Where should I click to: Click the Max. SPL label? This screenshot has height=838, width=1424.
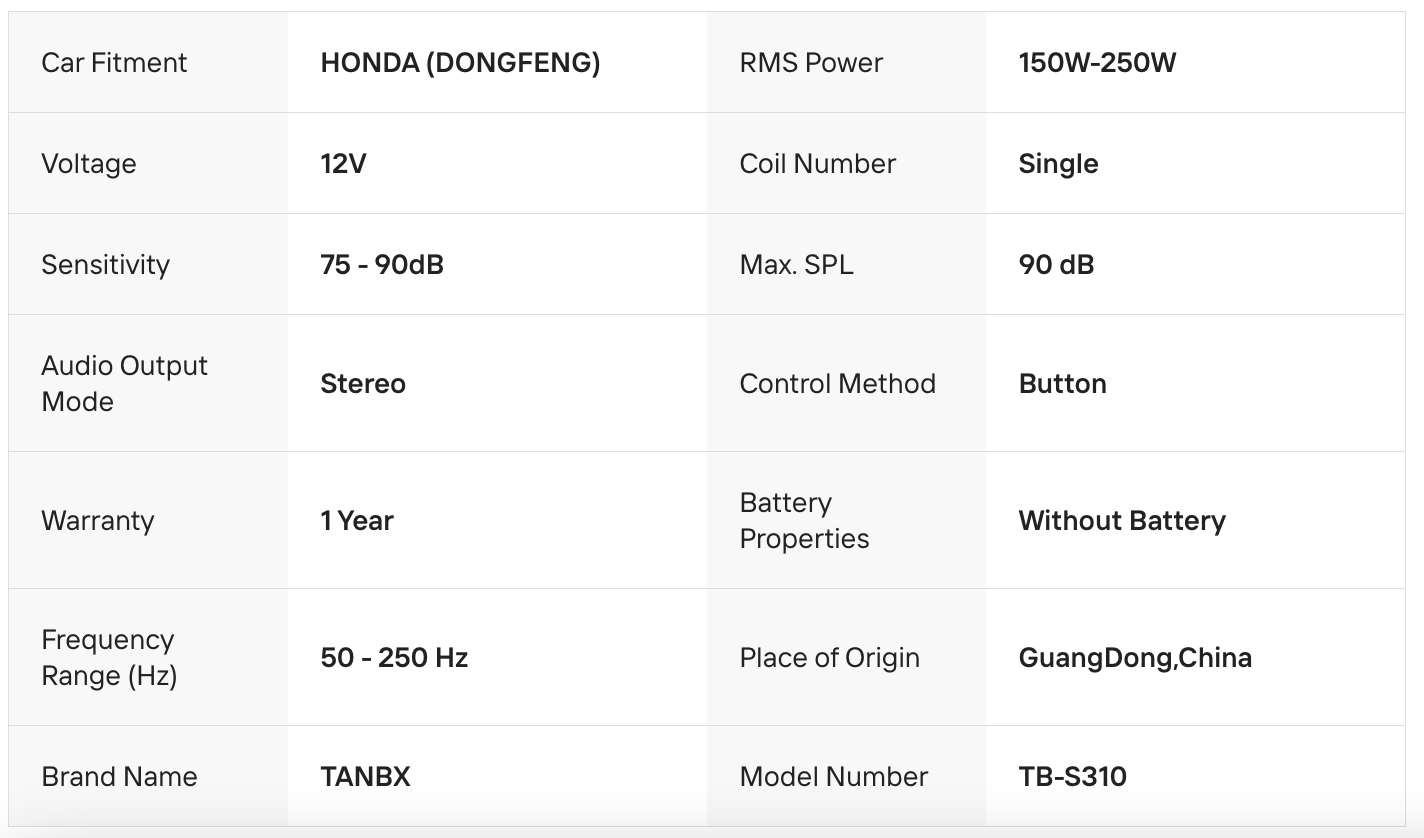pyautogui.click(x=796, y=265)
